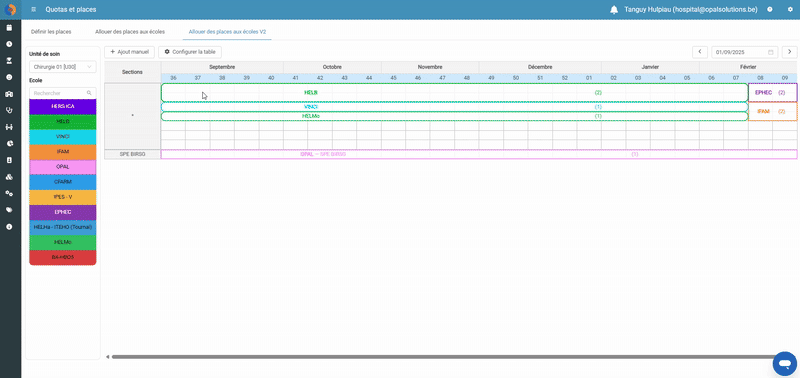Click the pie chart icon in sidebar
800x378 pixels.
click(x=9, y=143)
